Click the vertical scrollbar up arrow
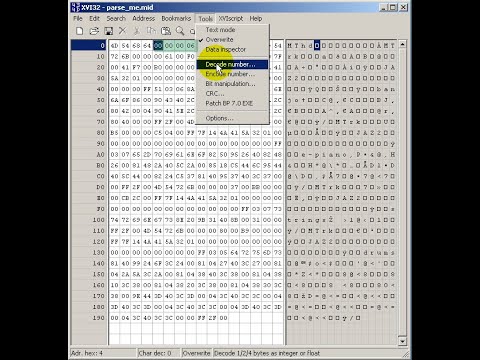 click(x=402, y=44)
